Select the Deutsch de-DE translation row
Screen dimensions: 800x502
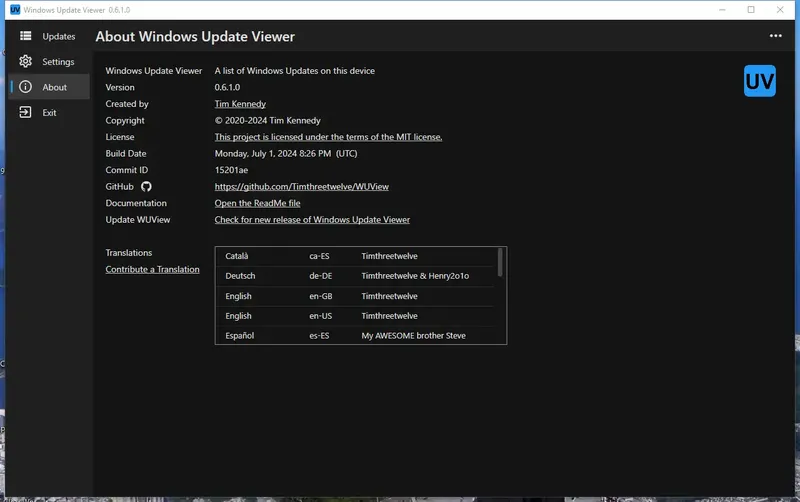click(x=356, y=276)
